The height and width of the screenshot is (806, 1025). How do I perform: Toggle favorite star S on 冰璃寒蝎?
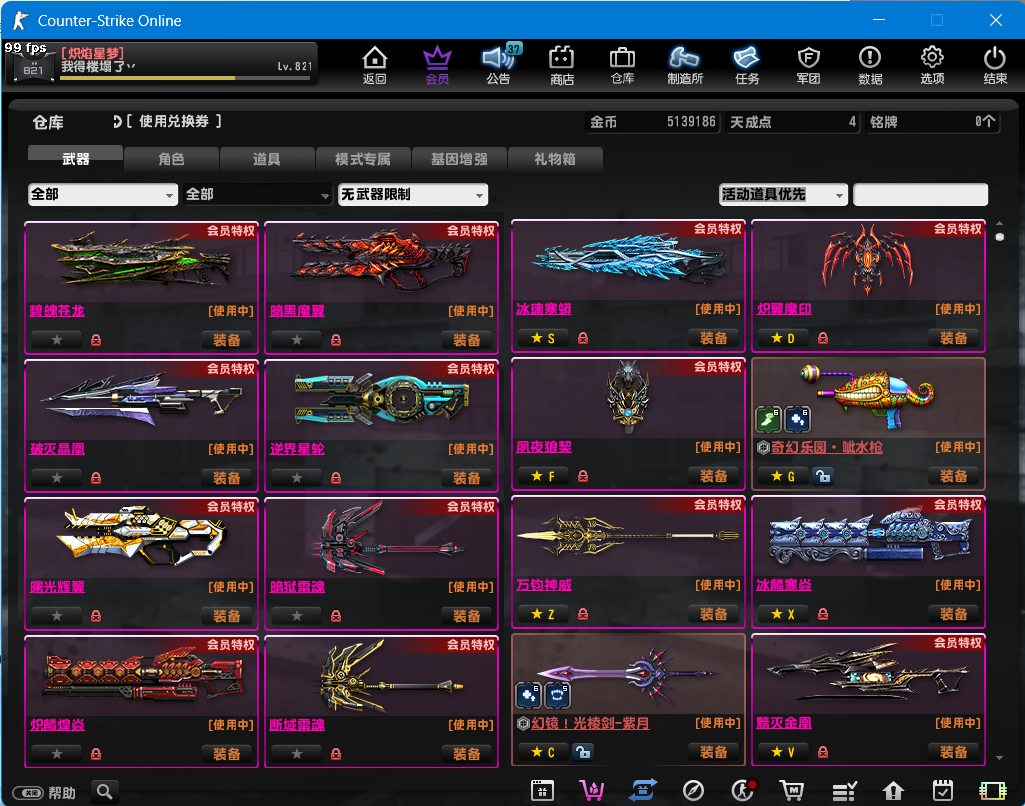tap(543, 338)
